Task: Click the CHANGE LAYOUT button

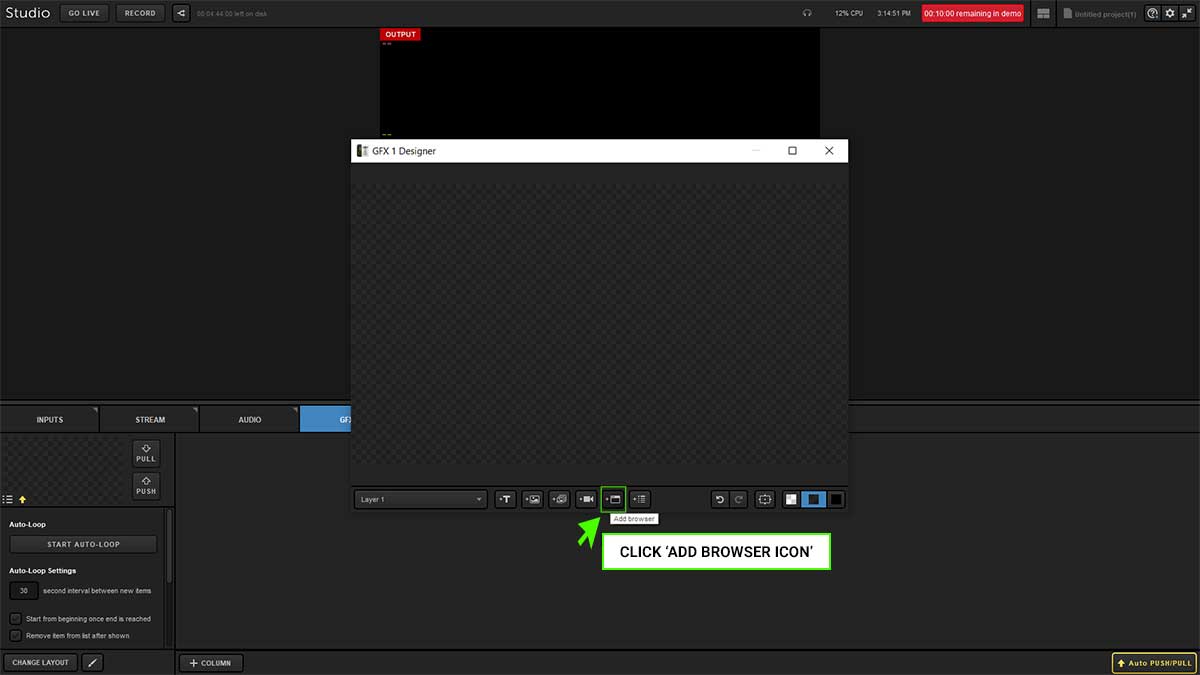Action: click(x=41, y=662)
